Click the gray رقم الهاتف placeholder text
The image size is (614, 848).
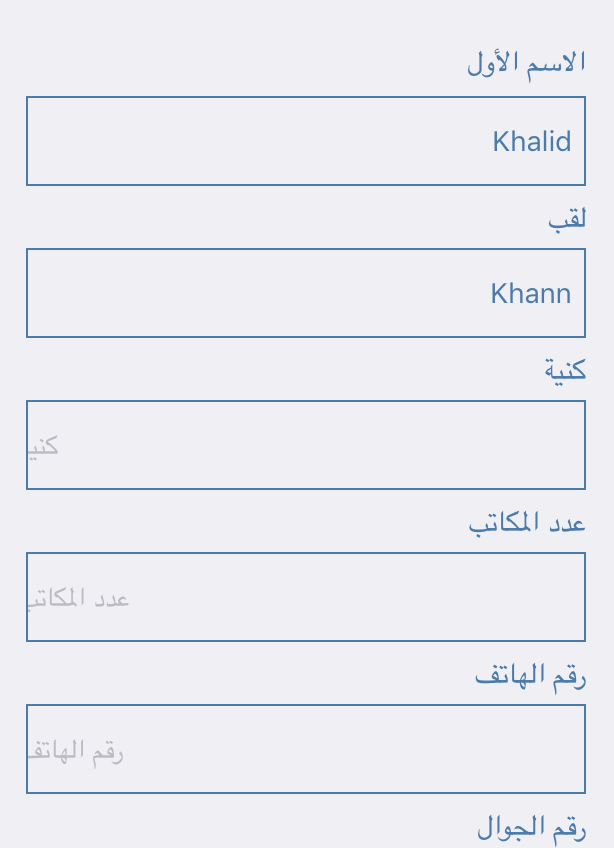[76, 752]
